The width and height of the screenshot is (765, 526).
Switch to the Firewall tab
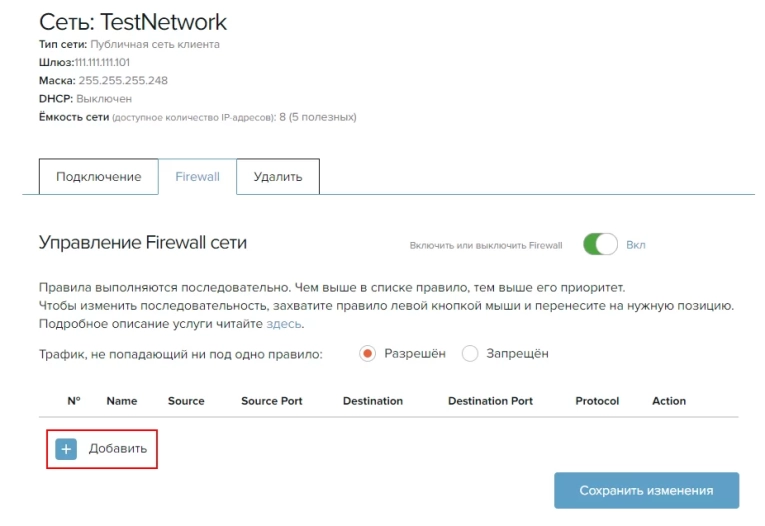pyautogui.click(x=197, y=177)
